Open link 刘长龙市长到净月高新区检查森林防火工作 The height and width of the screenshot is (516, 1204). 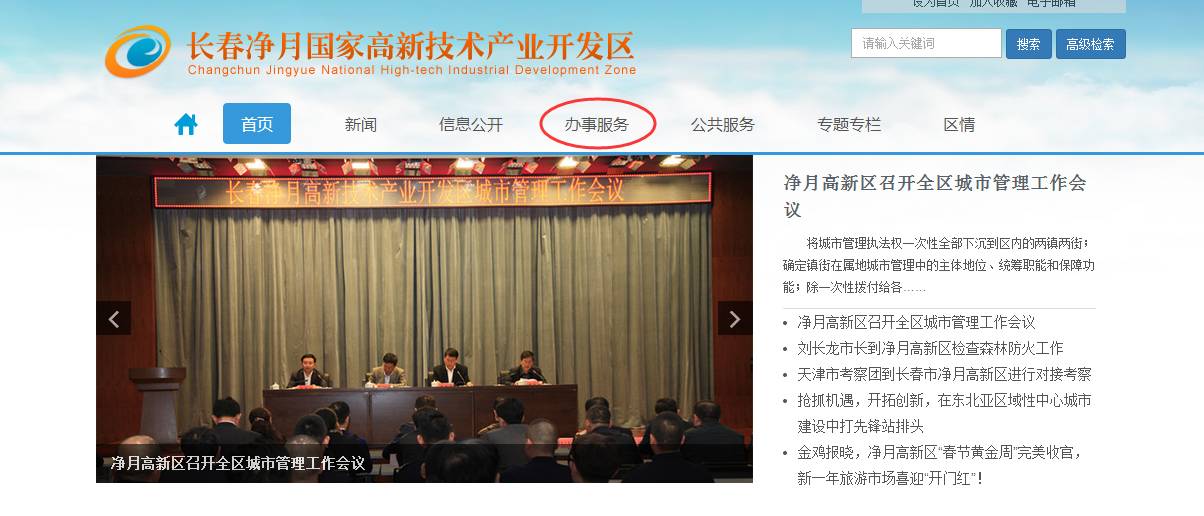(930, 348)
